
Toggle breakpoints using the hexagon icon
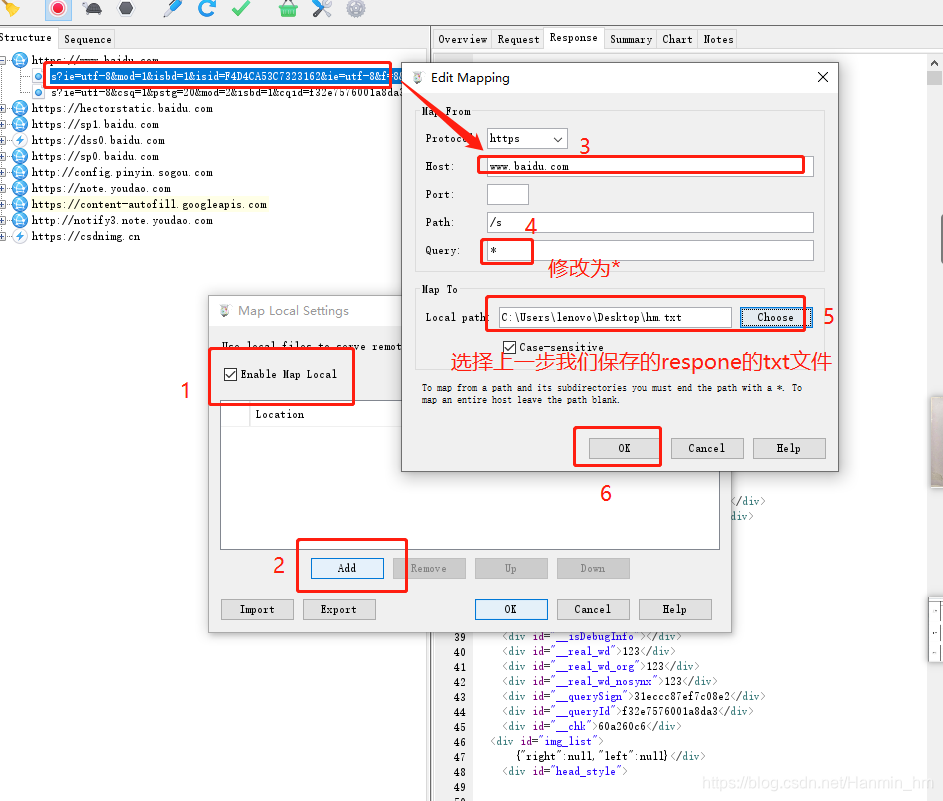(126, 8)
